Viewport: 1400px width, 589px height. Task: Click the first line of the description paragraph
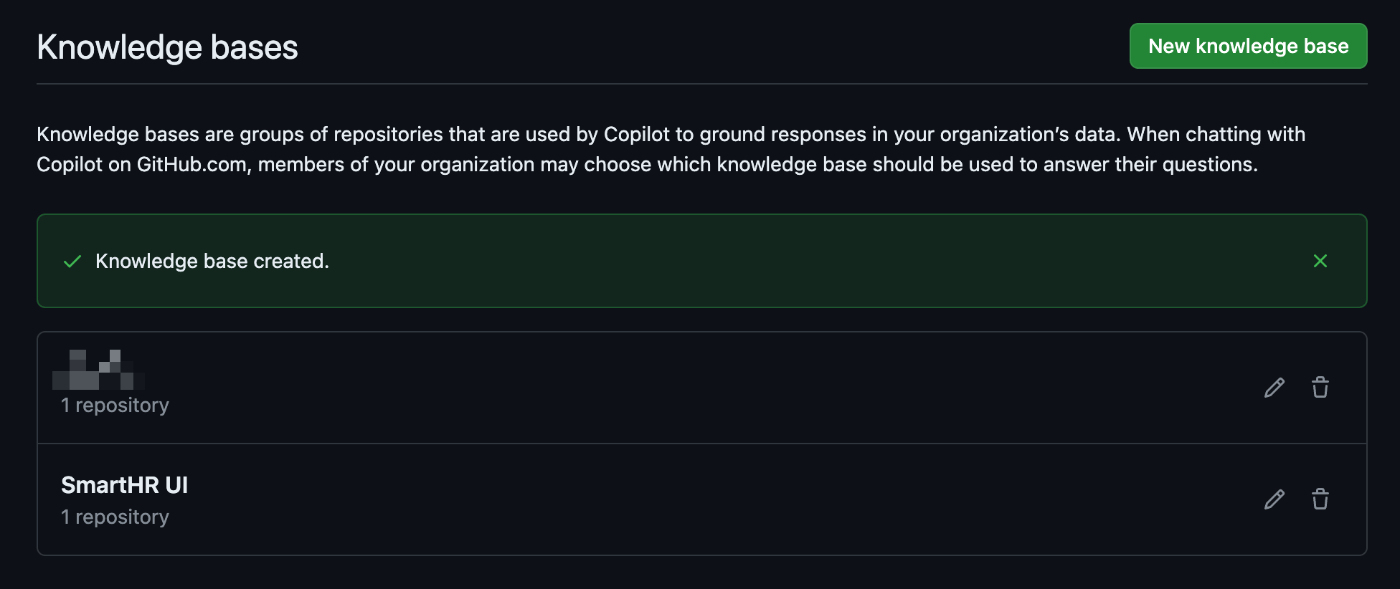671,134
